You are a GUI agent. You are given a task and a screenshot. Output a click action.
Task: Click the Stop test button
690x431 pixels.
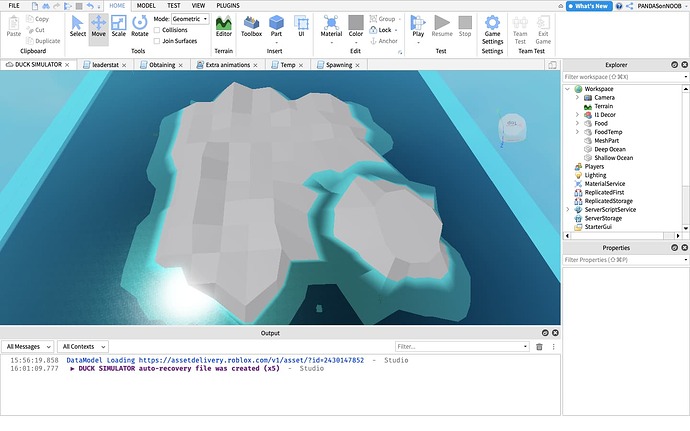coord(465,26)
